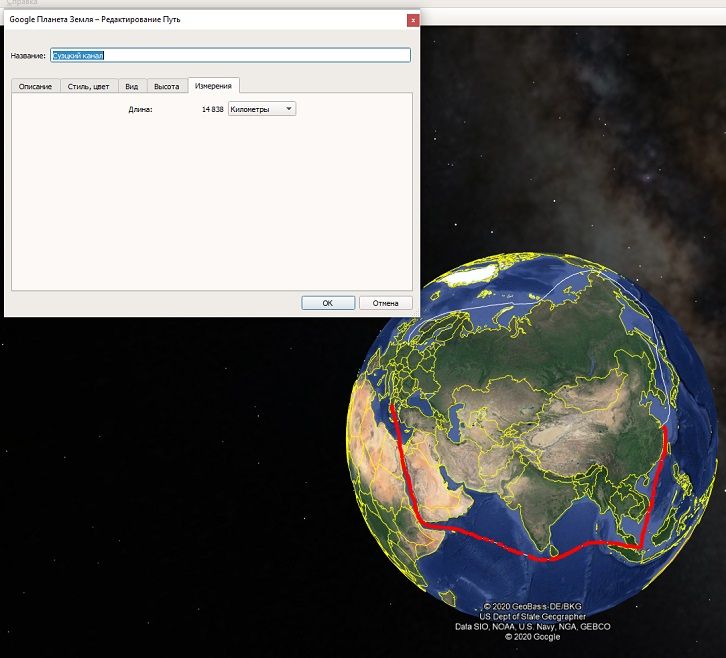
Task: Select the Измерения tab
Action: pos(213,86)
